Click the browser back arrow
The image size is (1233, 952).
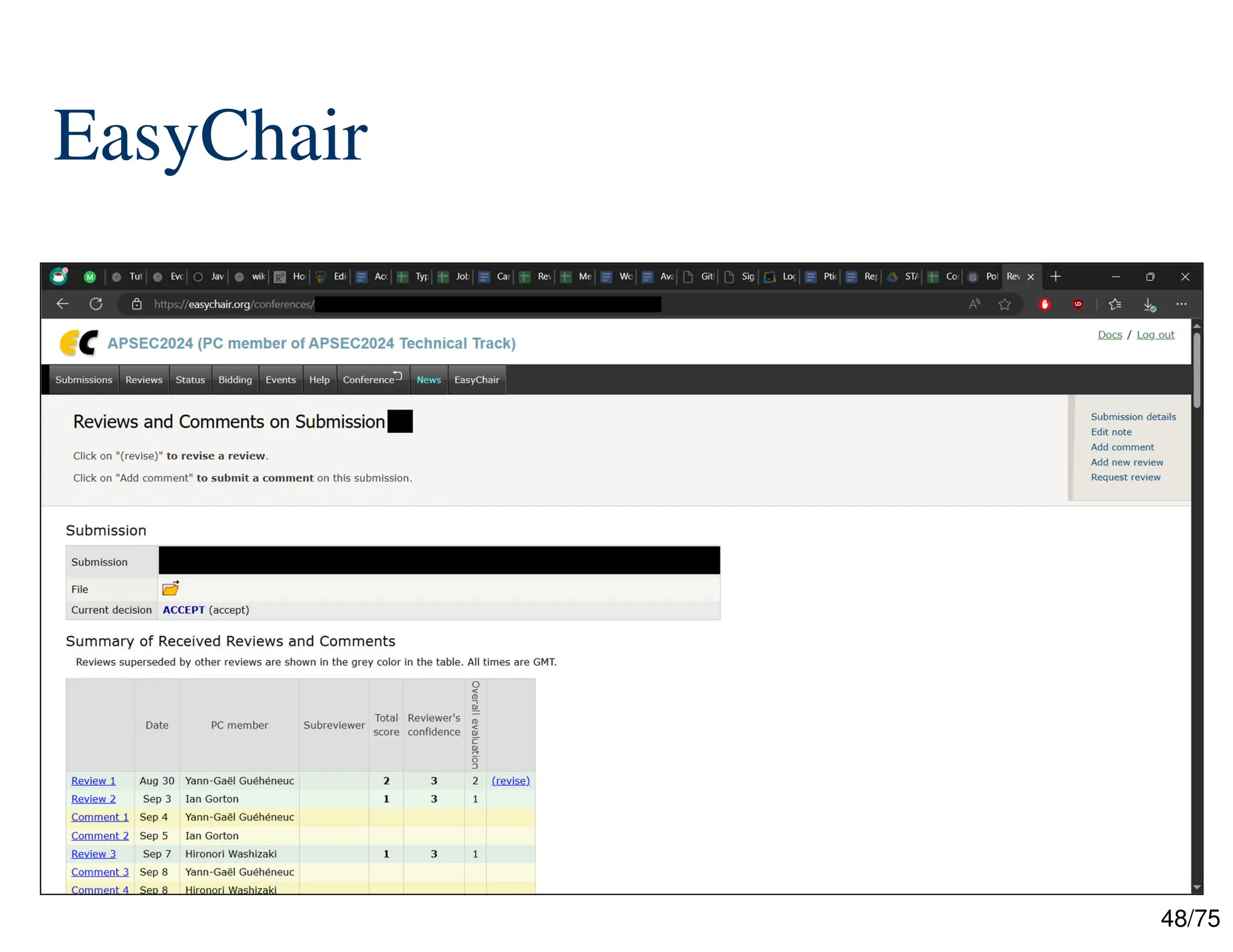point(63,304)
